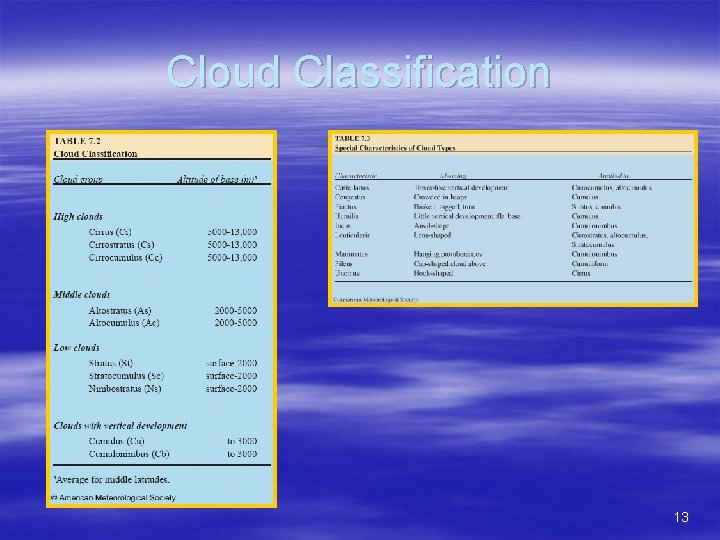Click the surface-2000 value beside Stratocumulus
The height and width of the screenshot is (540, 720).
pos(231,376)
